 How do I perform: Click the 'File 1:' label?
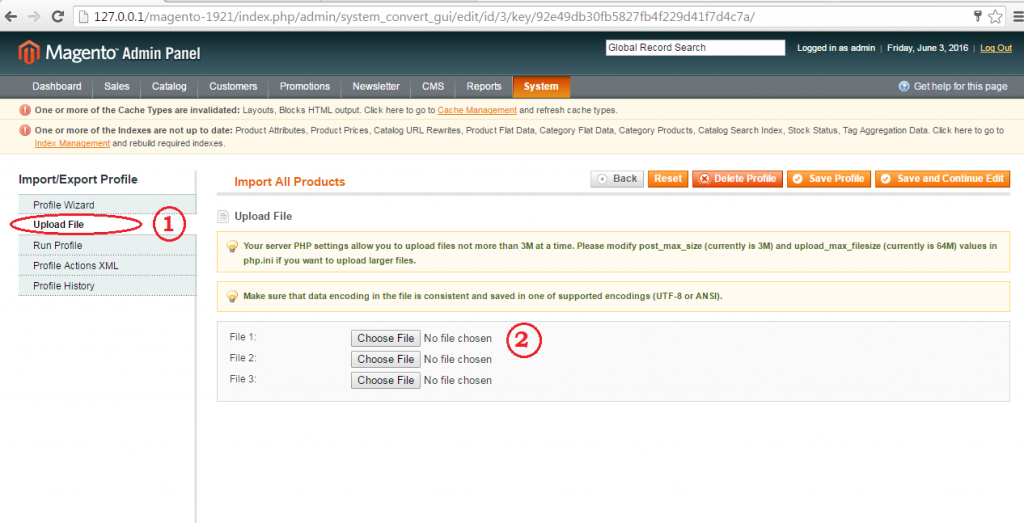tap(242, 337)
